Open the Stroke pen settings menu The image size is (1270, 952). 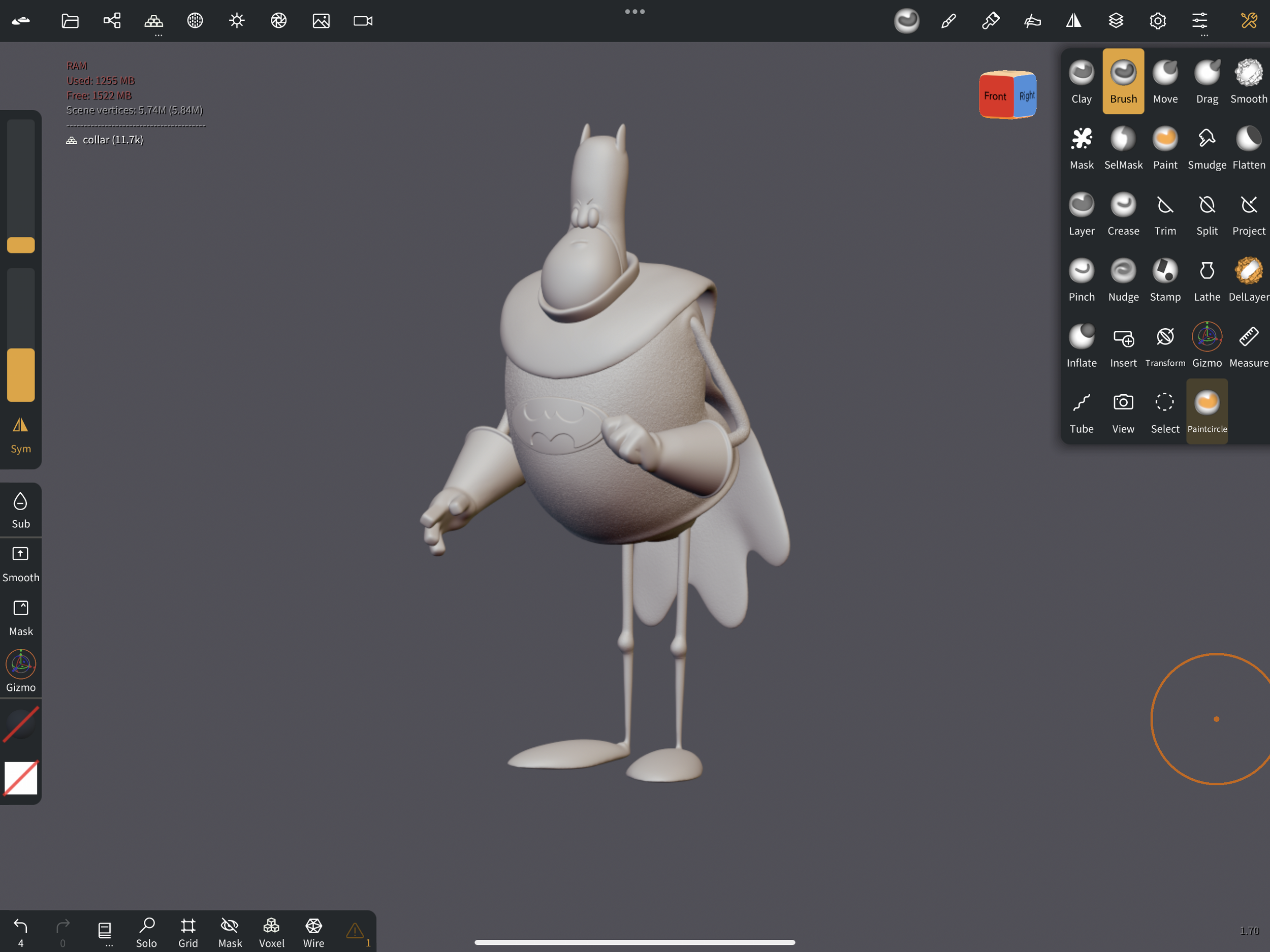click(948, 21)
